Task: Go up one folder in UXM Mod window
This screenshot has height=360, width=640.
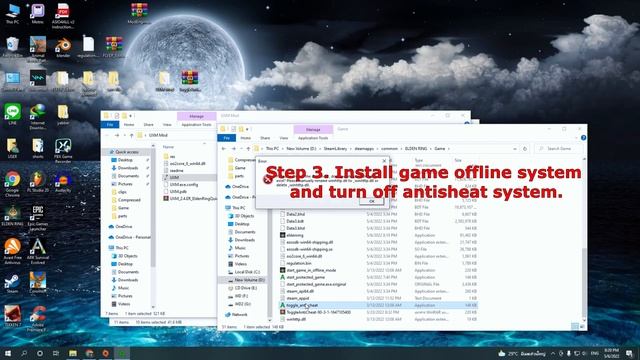Action: pos(131,135)
